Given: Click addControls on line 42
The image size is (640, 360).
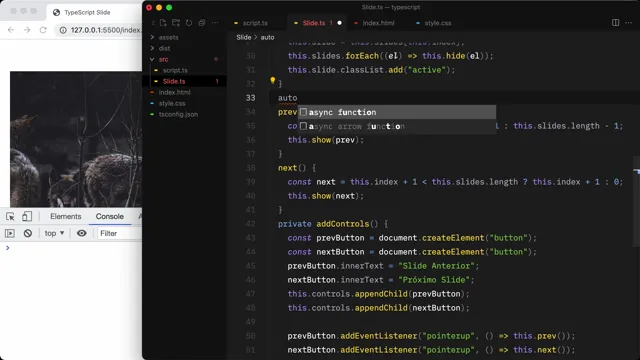Looking at the screenshot, I should coord(342,224).
